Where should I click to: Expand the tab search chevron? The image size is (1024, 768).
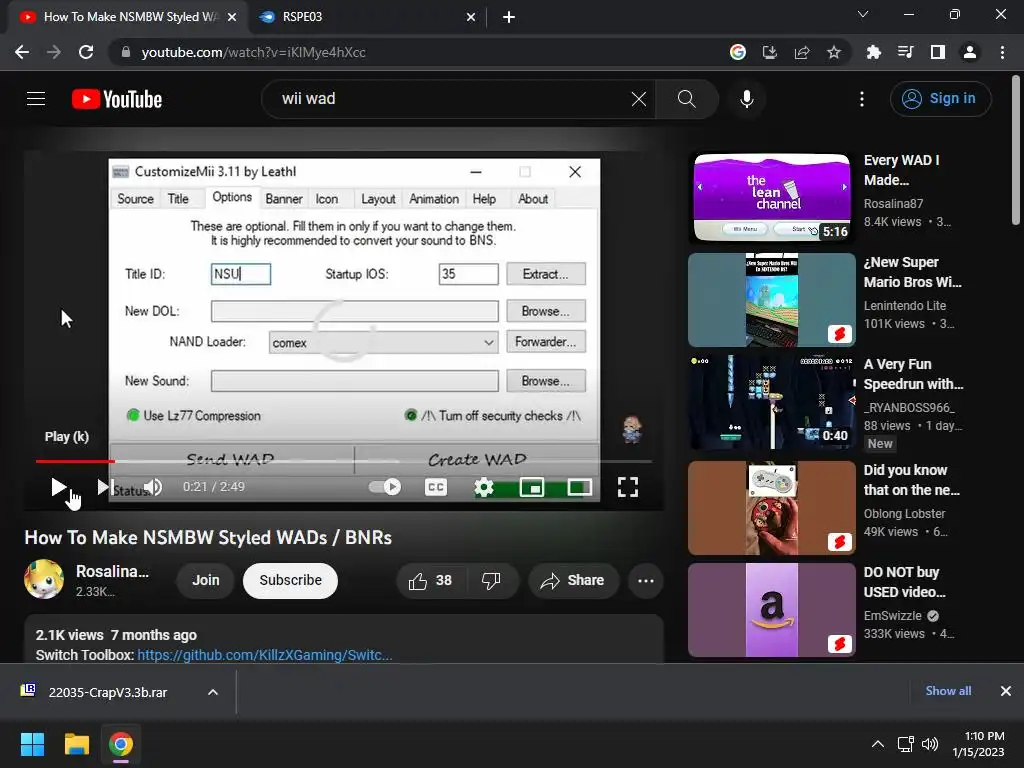coord(863,14)
